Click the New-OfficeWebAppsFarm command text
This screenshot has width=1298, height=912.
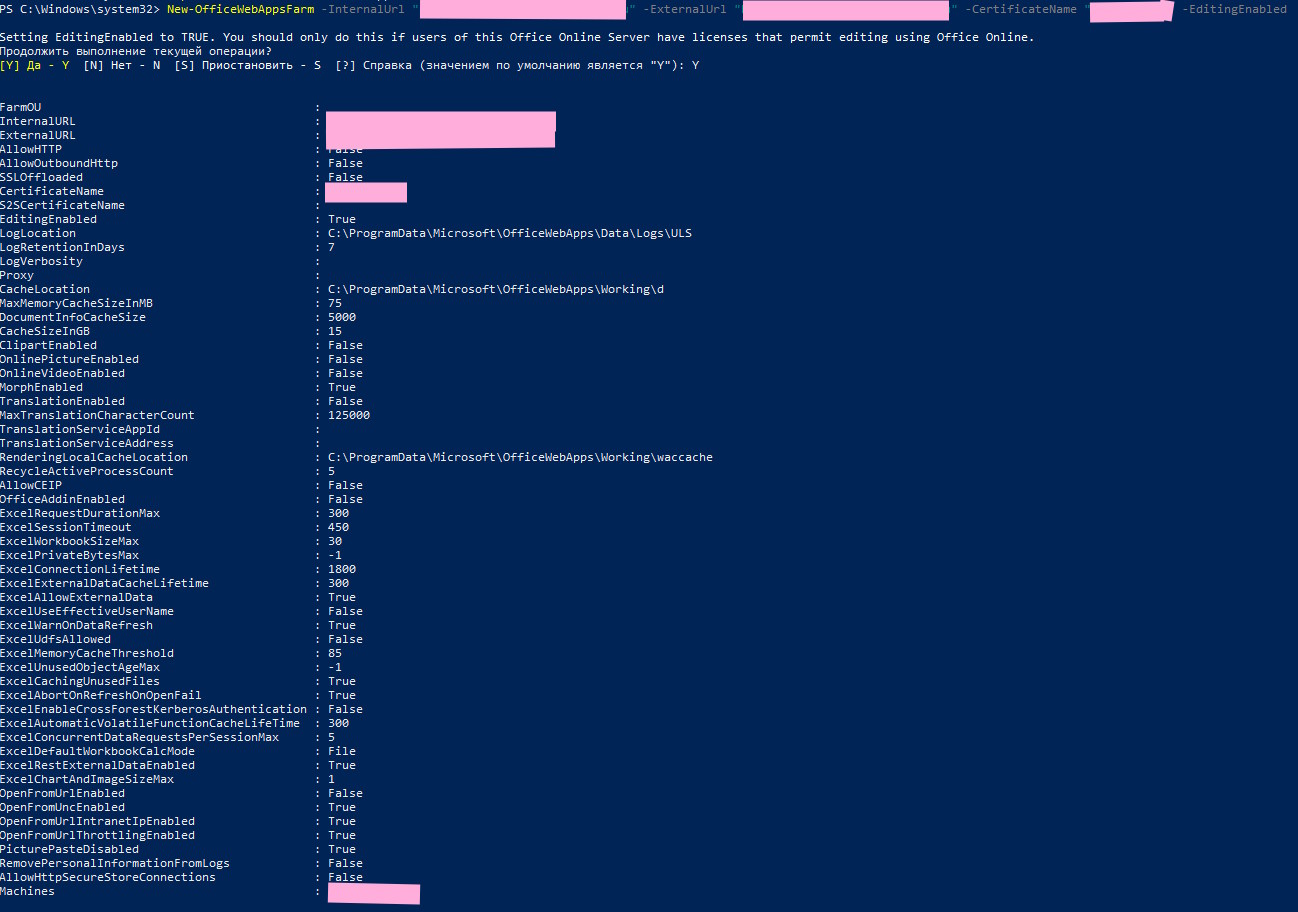pos(241,9)
